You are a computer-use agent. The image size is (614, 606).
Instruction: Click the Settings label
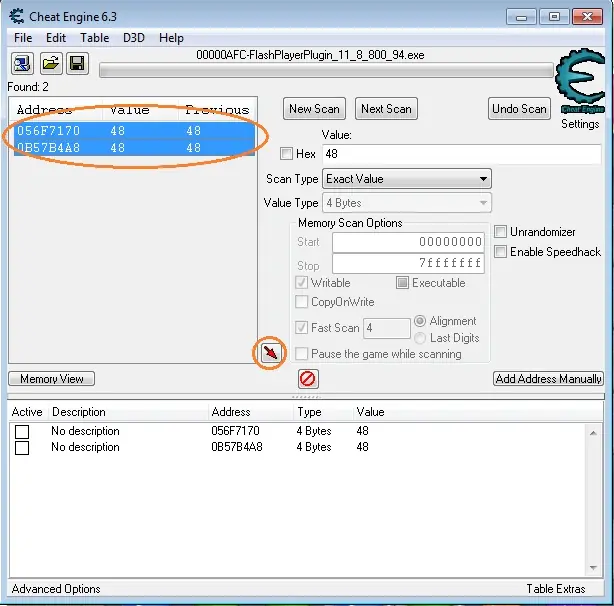pos(580,124)
